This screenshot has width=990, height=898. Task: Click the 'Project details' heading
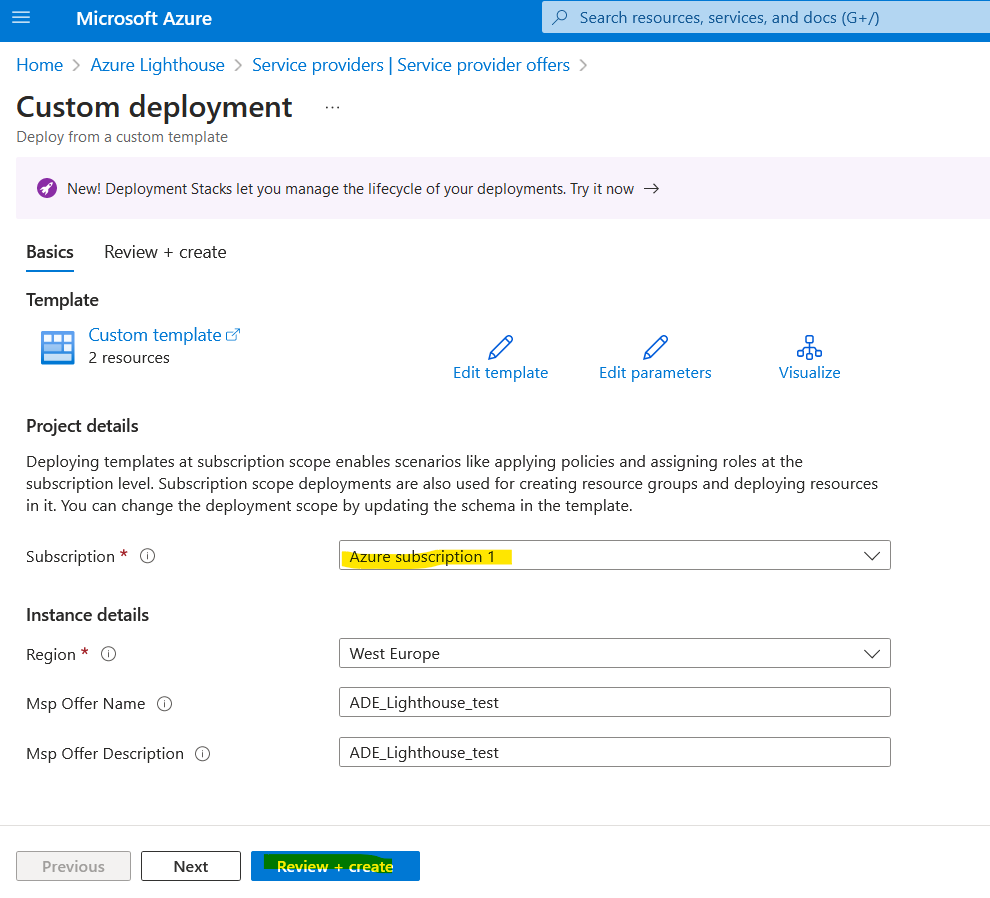(82, 426)
